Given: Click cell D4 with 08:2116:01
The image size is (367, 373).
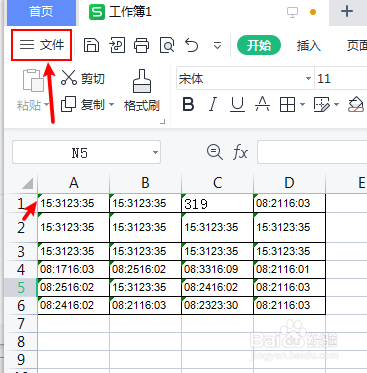Looking at the screenshot, I should click(x=289, y=269).
